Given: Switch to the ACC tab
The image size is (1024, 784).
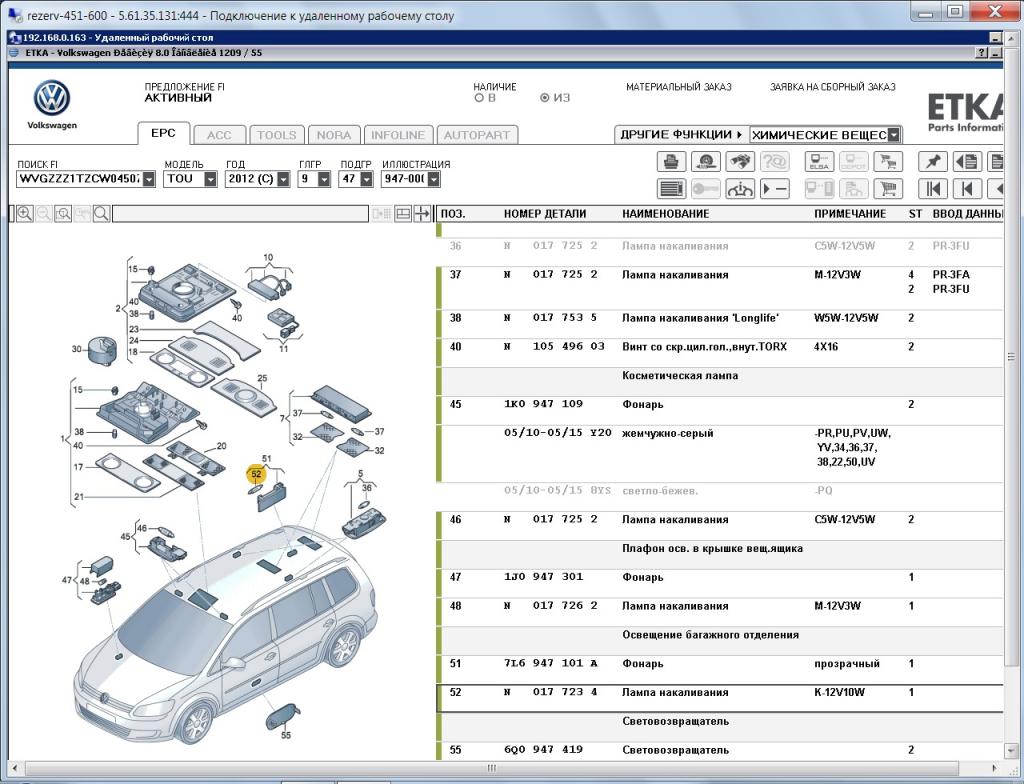Looking at the screenshot, I should click(219, 135).
